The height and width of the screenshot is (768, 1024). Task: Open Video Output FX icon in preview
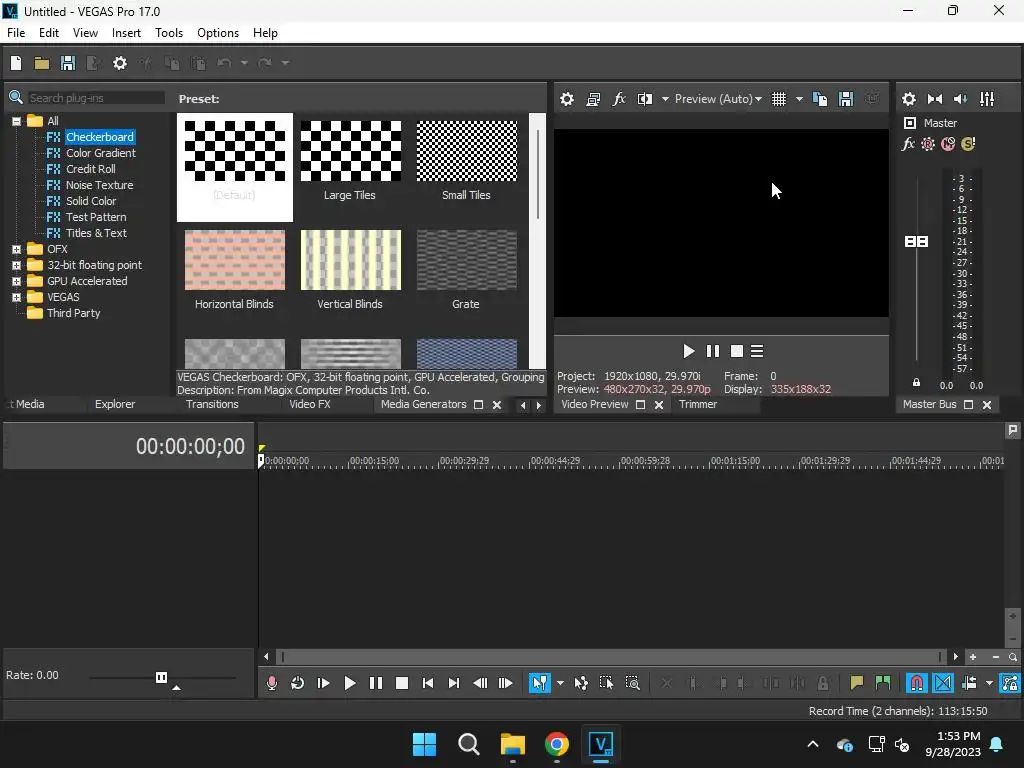(619, 99)
